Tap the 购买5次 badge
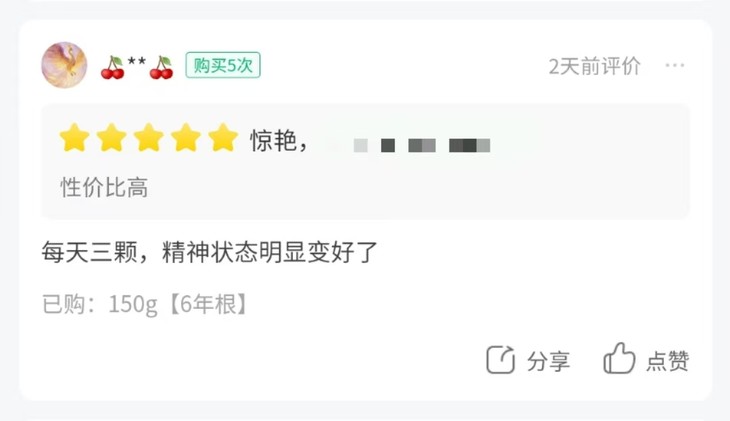The height and width of the screenshot is (421, 730). (x=223, y=65)
